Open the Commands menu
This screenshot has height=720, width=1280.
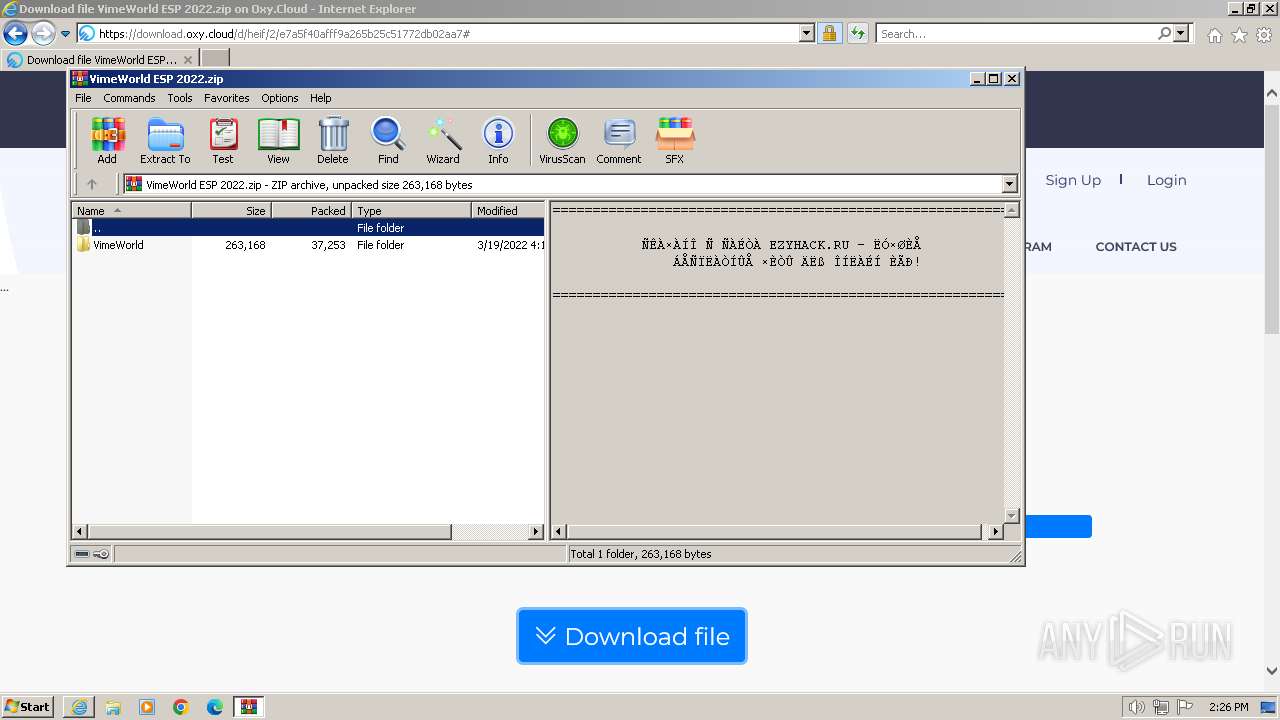click(129, 98)
